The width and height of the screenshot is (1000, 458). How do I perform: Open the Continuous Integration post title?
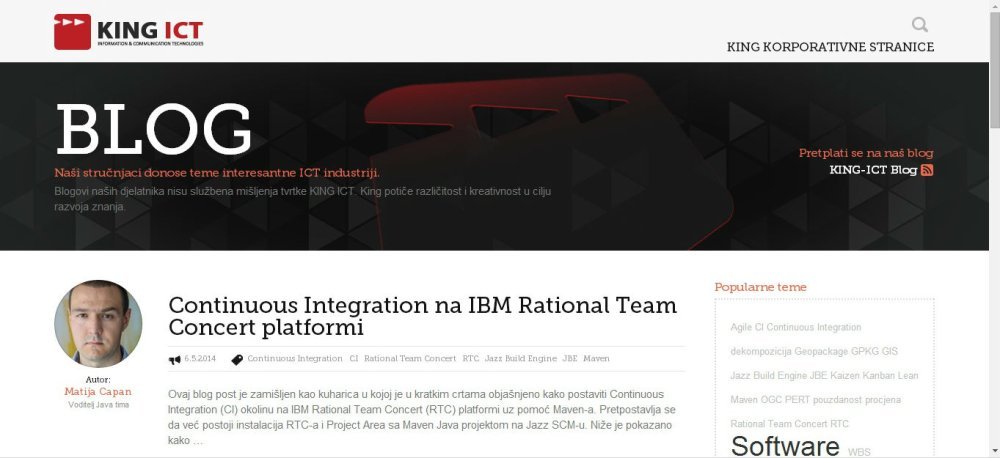tap(422, 316)
